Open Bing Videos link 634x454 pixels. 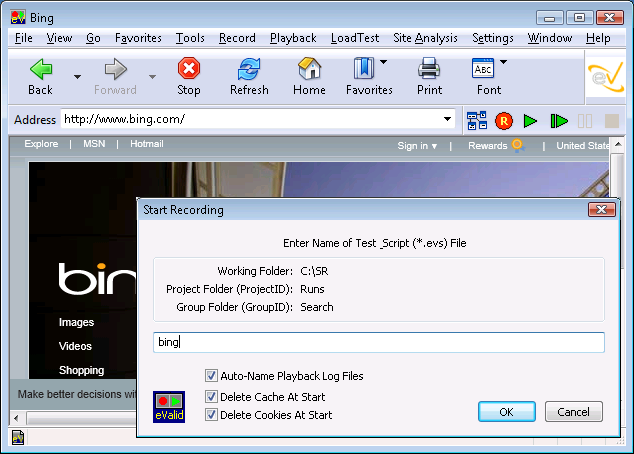[75, 346]
